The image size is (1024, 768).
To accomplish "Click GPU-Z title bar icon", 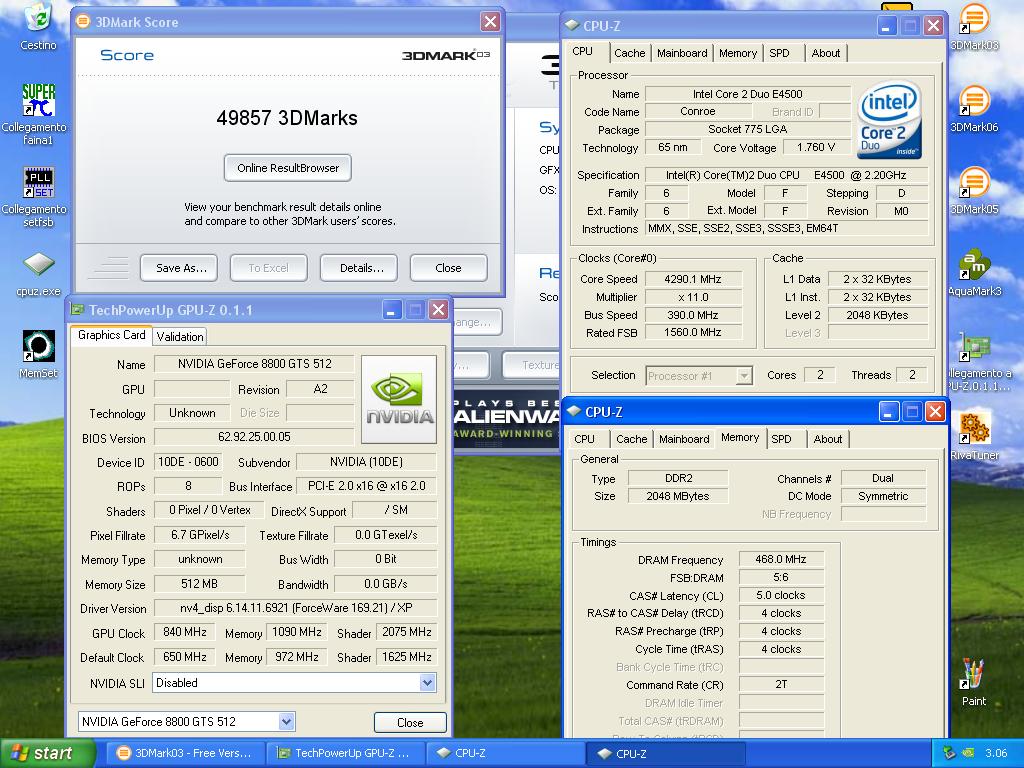I will pos(78,310).
